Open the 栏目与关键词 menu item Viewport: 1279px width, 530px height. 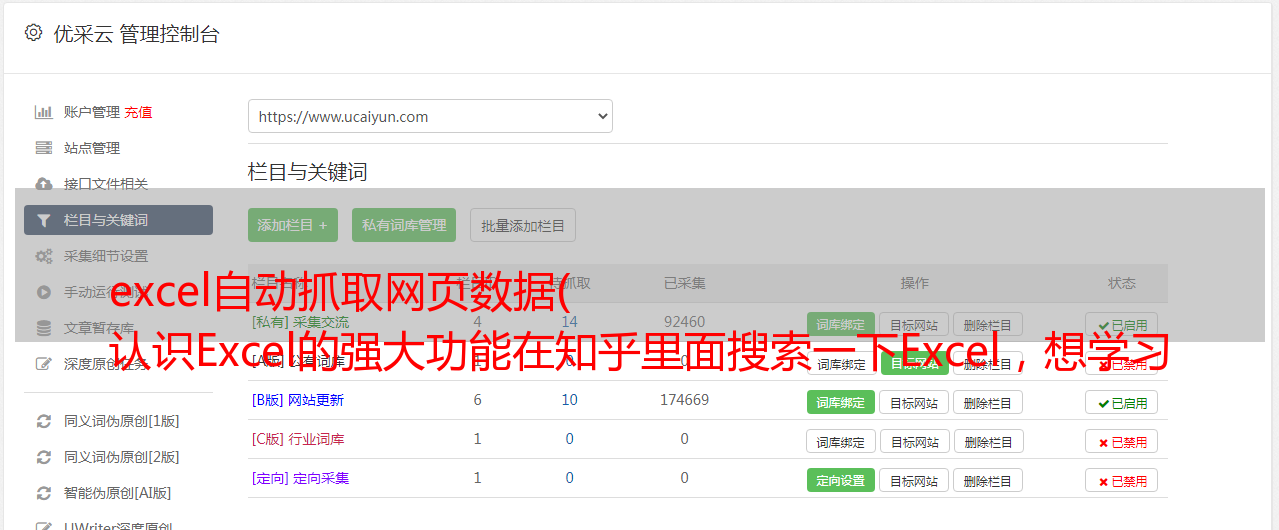[x=118, y=220]
